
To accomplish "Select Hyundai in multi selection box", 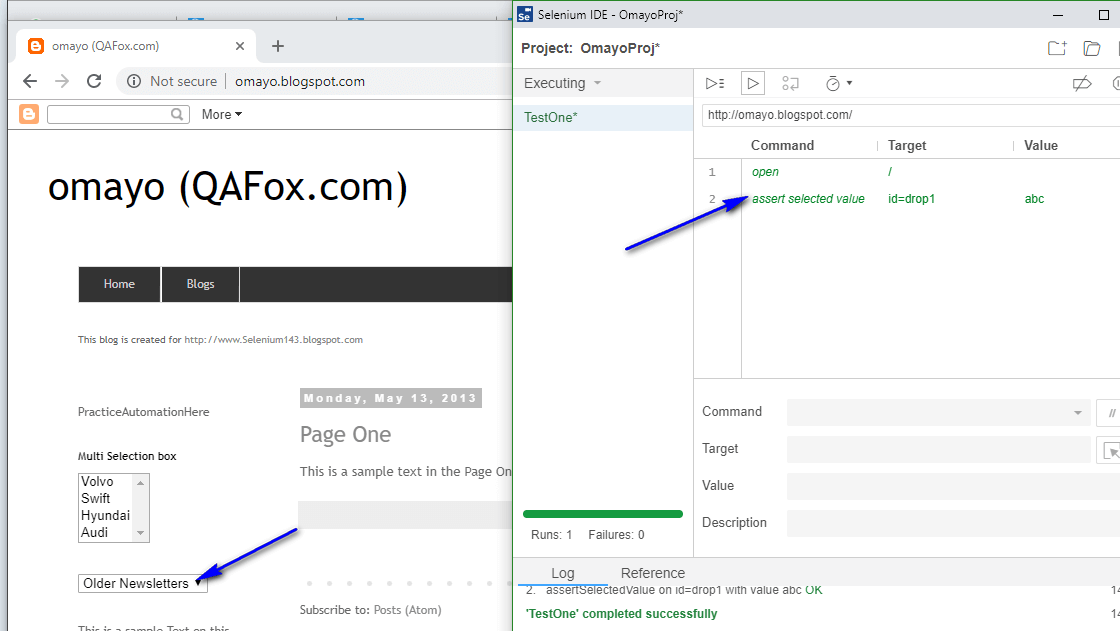I will (x=106, y=516).
